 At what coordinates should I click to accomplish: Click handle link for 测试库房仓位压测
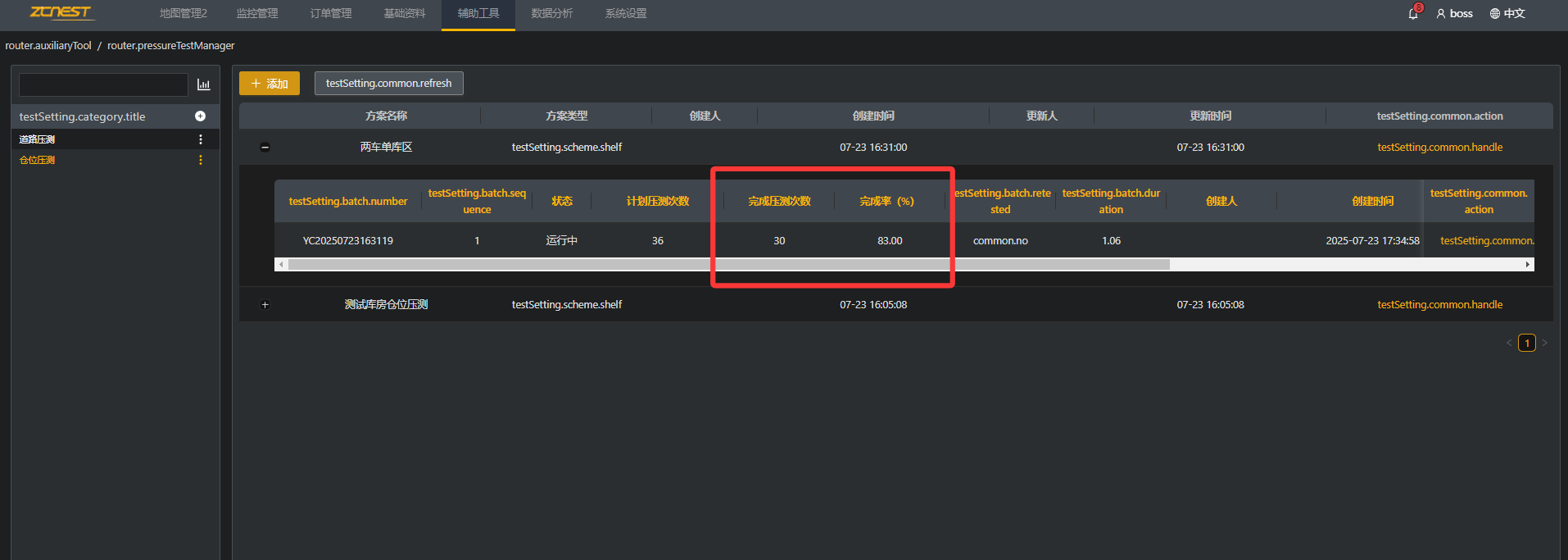(1439, 305)
